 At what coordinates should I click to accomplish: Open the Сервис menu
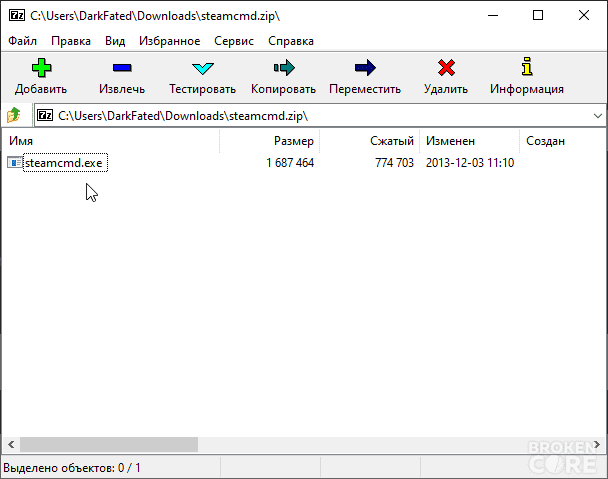tap(234, 41)
